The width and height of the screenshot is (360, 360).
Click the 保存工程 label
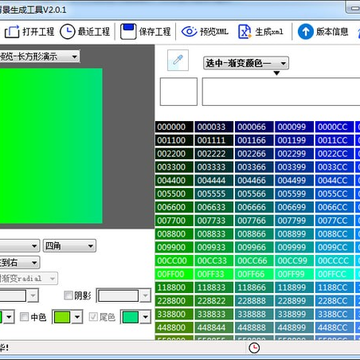point(155,32)
